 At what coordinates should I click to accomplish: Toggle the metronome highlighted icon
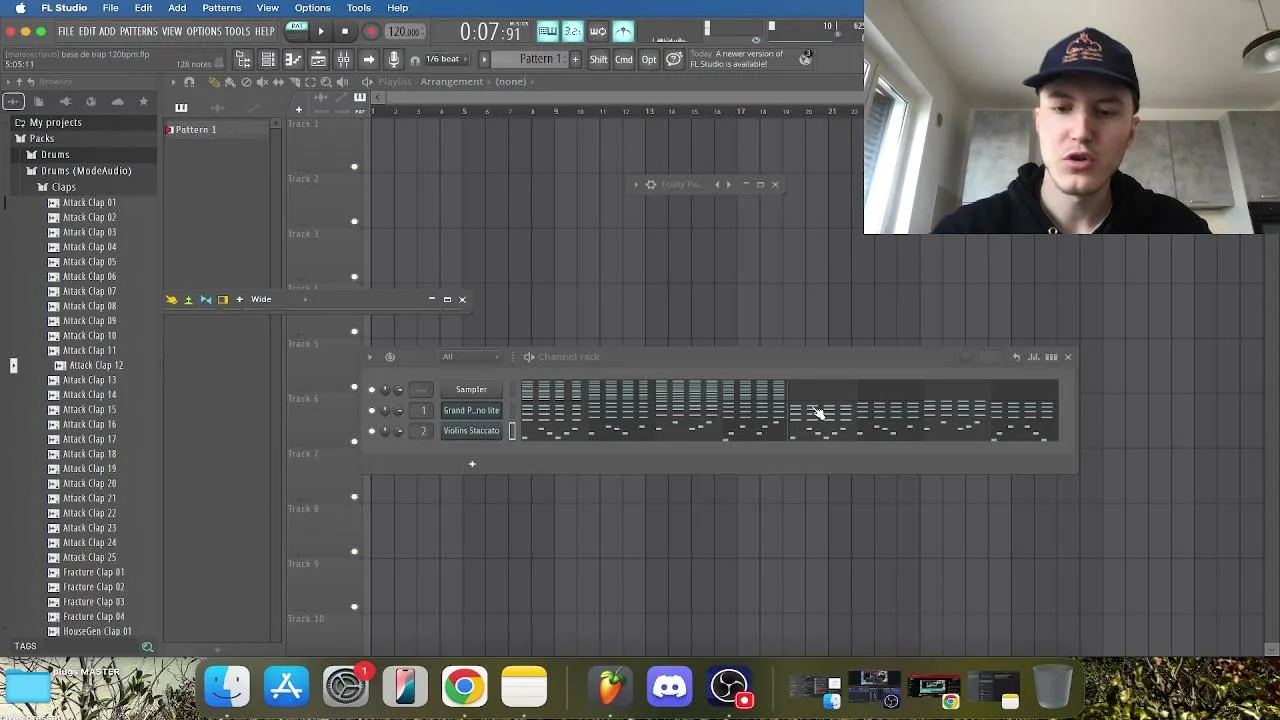[x=623, y=32]
